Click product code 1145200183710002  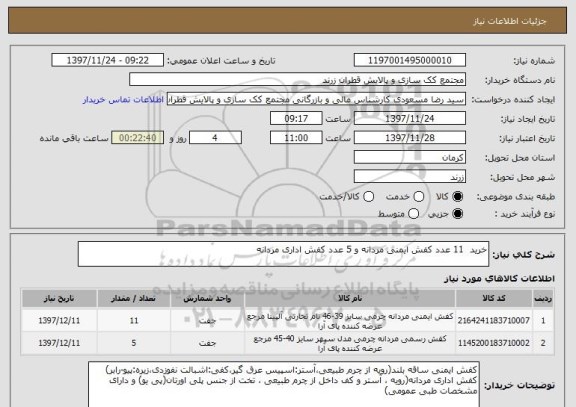[494, 343]
